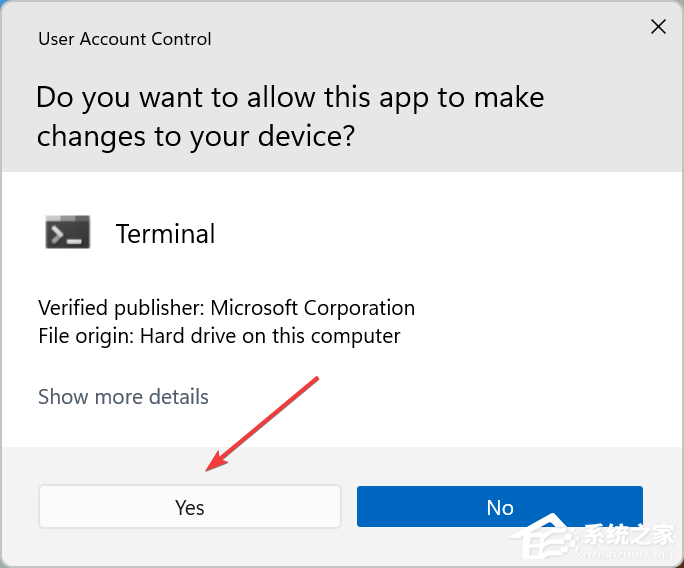The width and height of the screenshot is (684, 568).
Task: Click the User Account Control title text
Action: [x=124, y=39]
